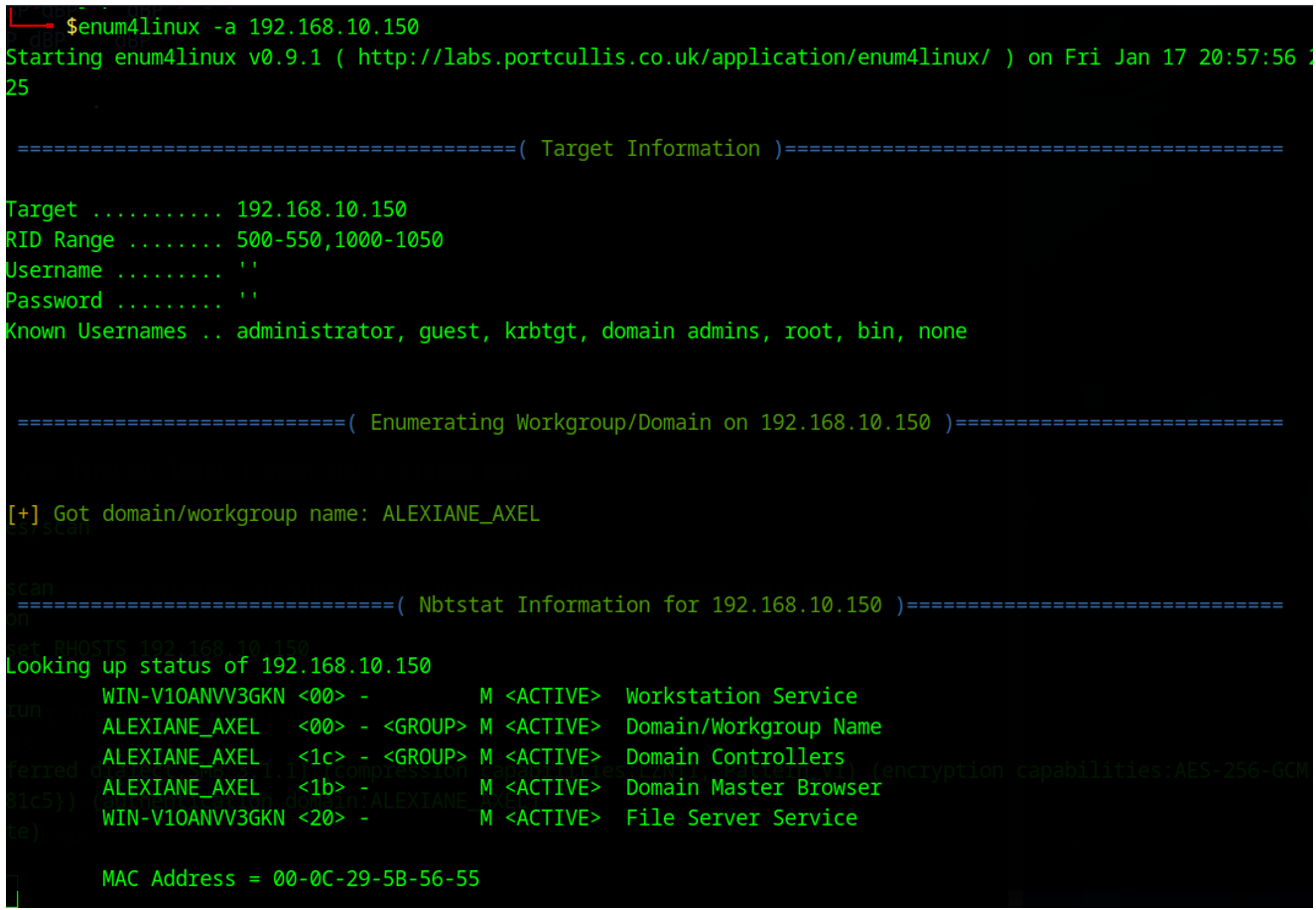This screenshot has width=1316, height=910.
Task: Click the Enumerating Workgroup/Domain section header
Action: [x=650, y=423]
